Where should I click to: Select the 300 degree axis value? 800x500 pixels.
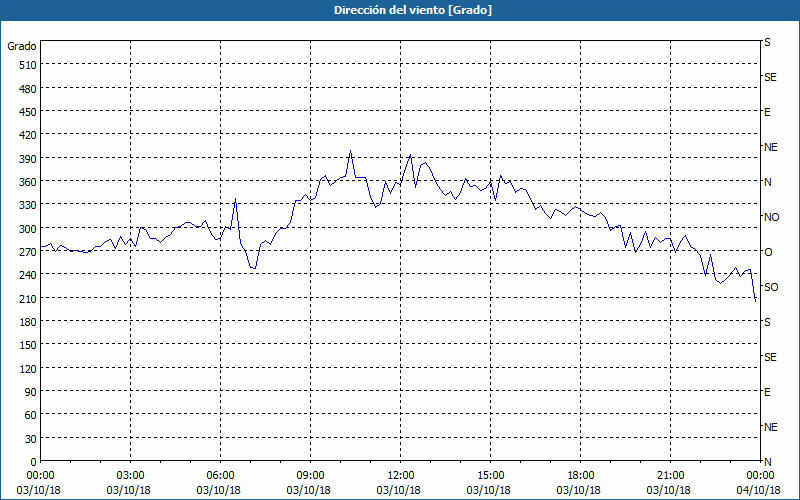pyautogui.click(x=28, y=229)
